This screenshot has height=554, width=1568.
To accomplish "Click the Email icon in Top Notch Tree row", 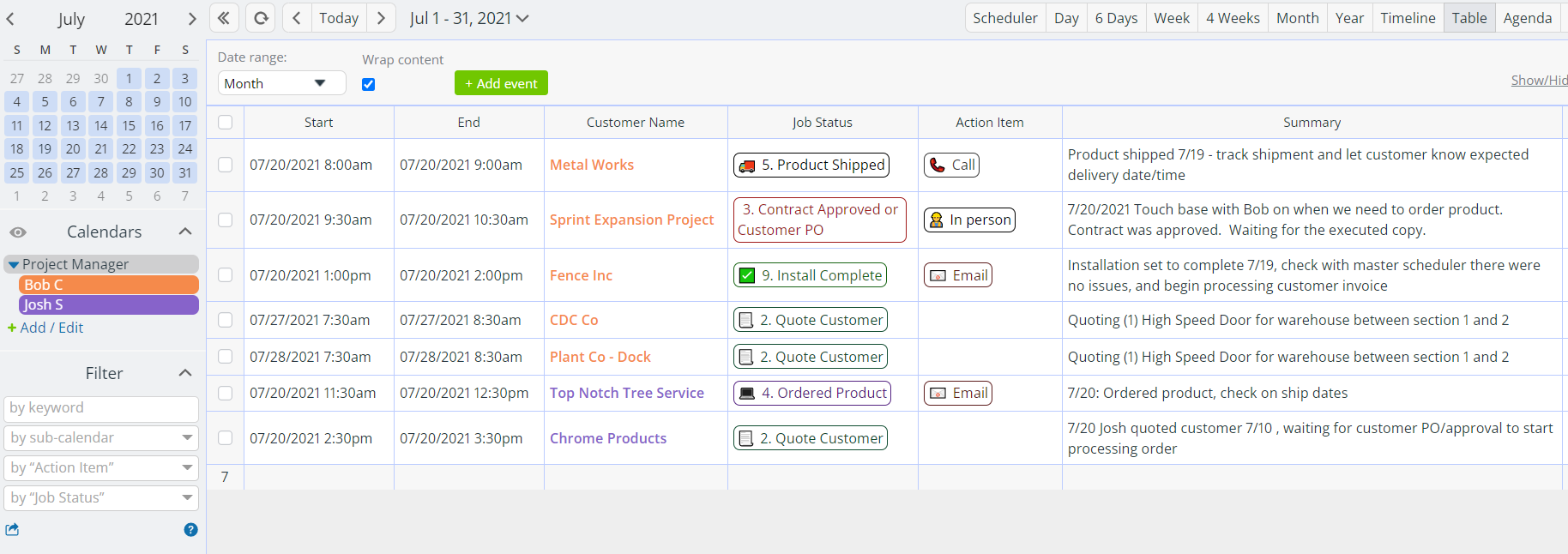I will pyautogui.click(x=938, y=393).
